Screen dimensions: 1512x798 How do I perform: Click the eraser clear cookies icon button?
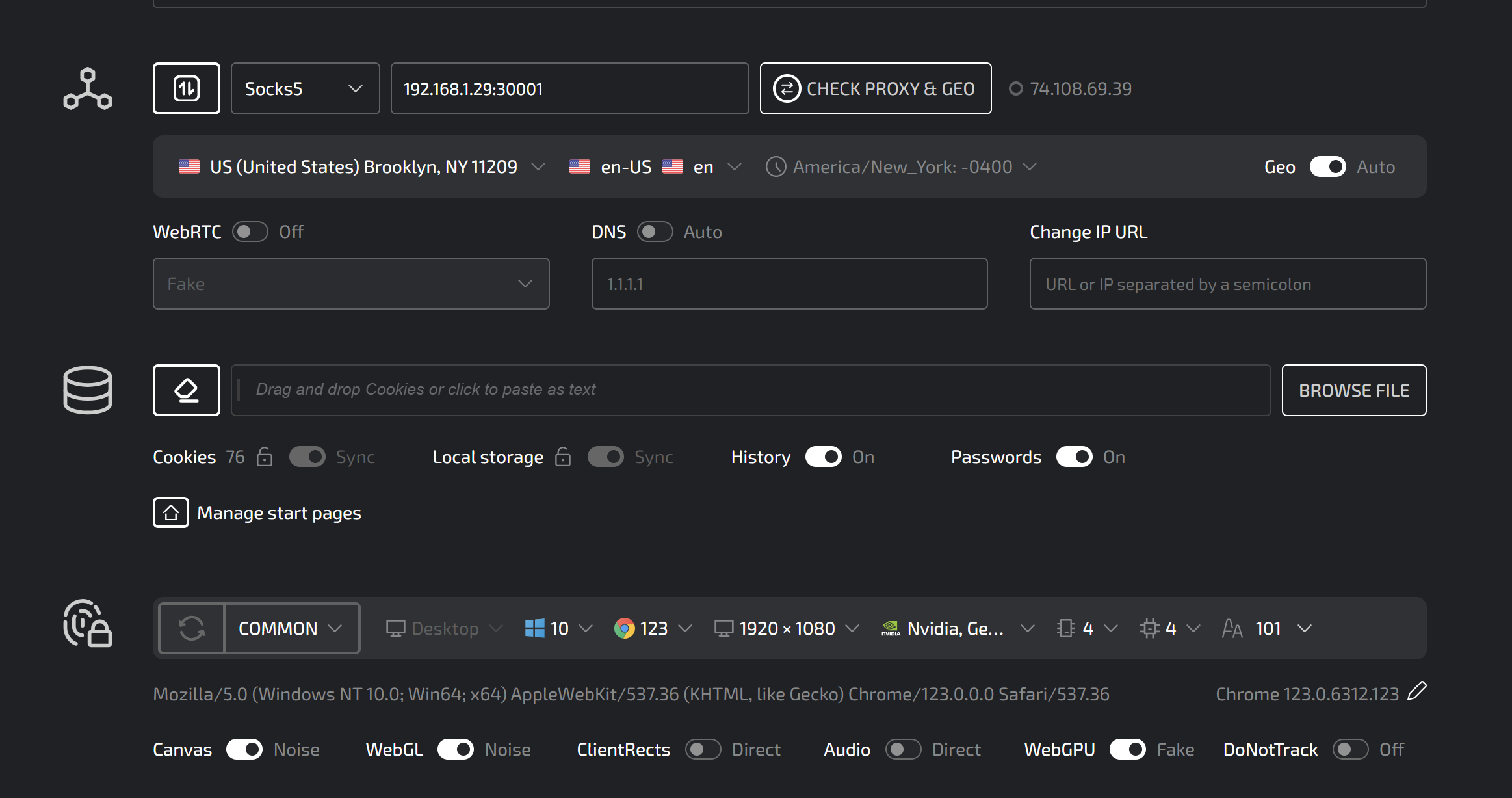pos(186,390)
